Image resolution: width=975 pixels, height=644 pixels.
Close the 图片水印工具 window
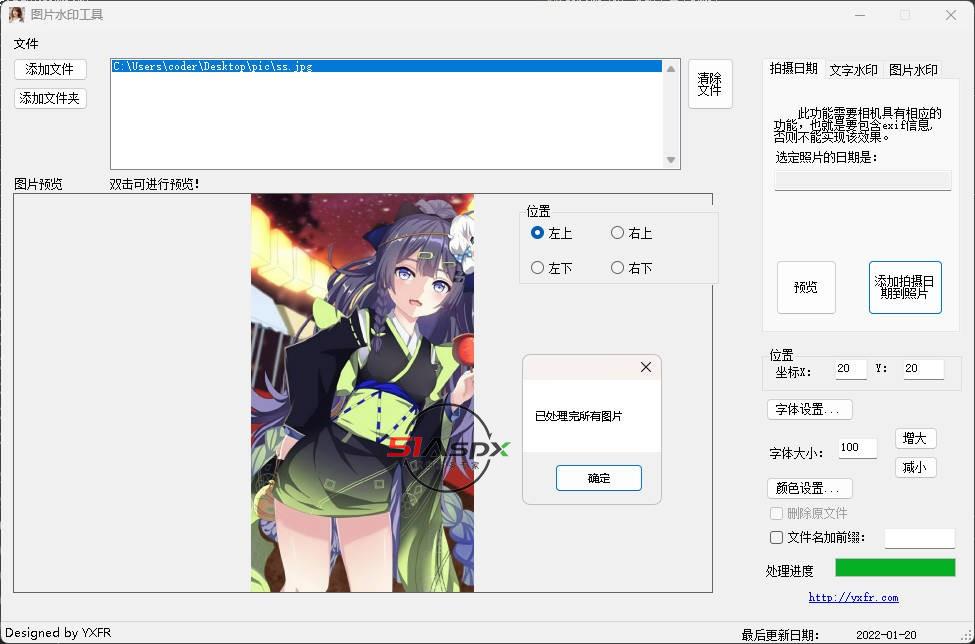[951, 15]
